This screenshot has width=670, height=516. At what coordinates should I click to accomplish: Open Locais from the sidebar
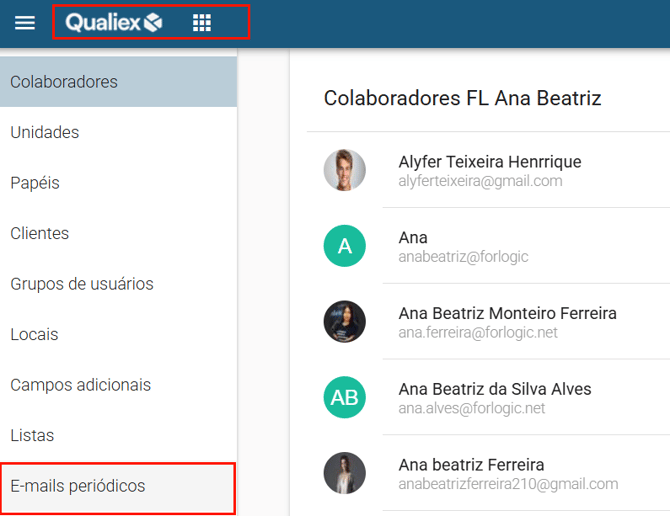(34, 334)
